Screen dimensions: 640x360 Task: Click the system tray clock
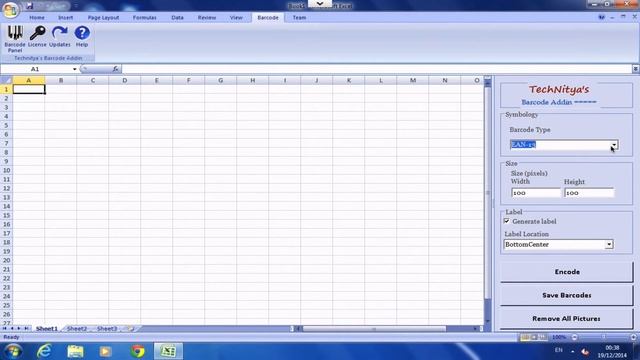(x=611, y=351)
